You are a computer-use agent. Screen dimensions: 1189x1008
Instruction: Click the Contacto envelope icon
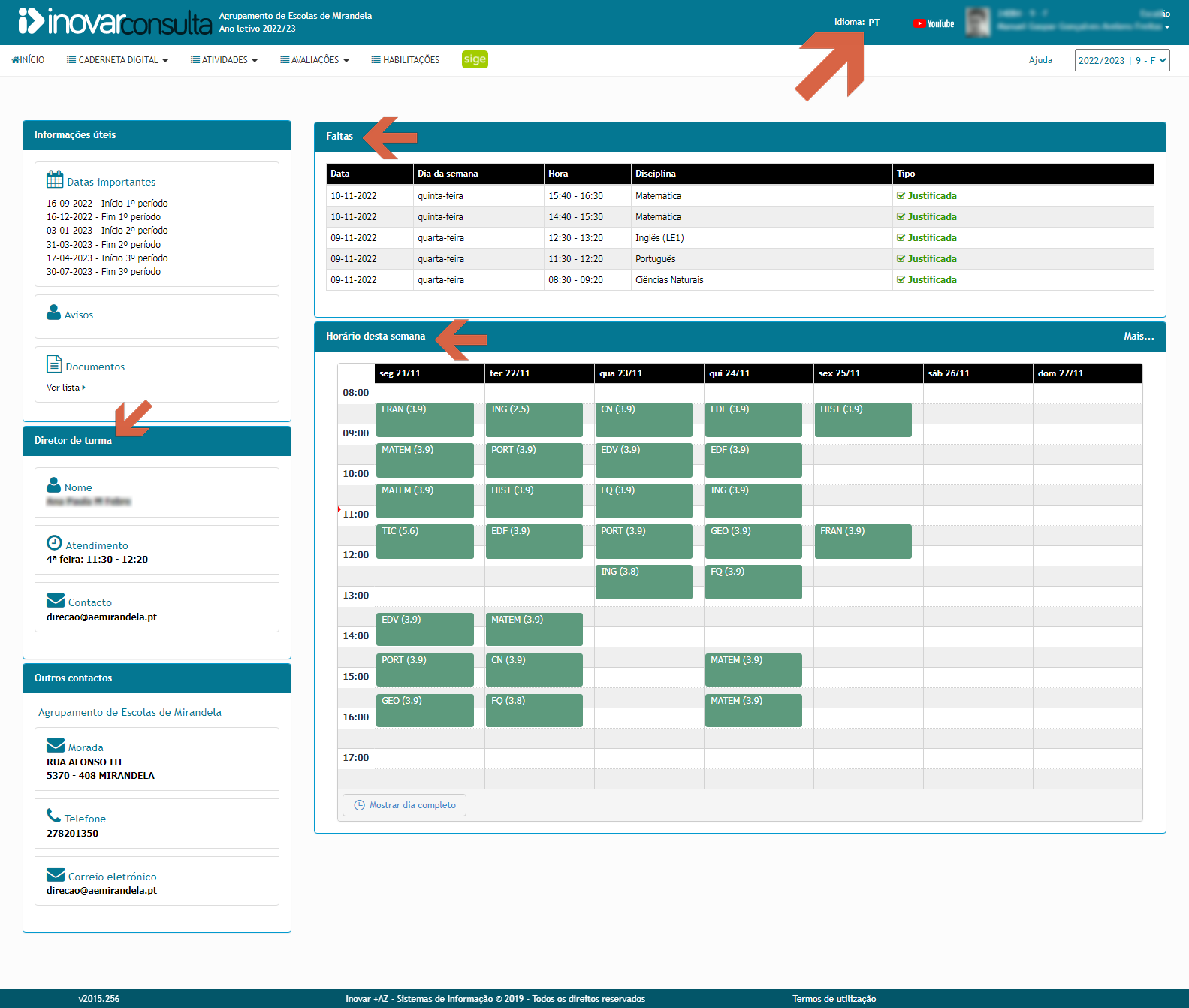click(56, 601)
